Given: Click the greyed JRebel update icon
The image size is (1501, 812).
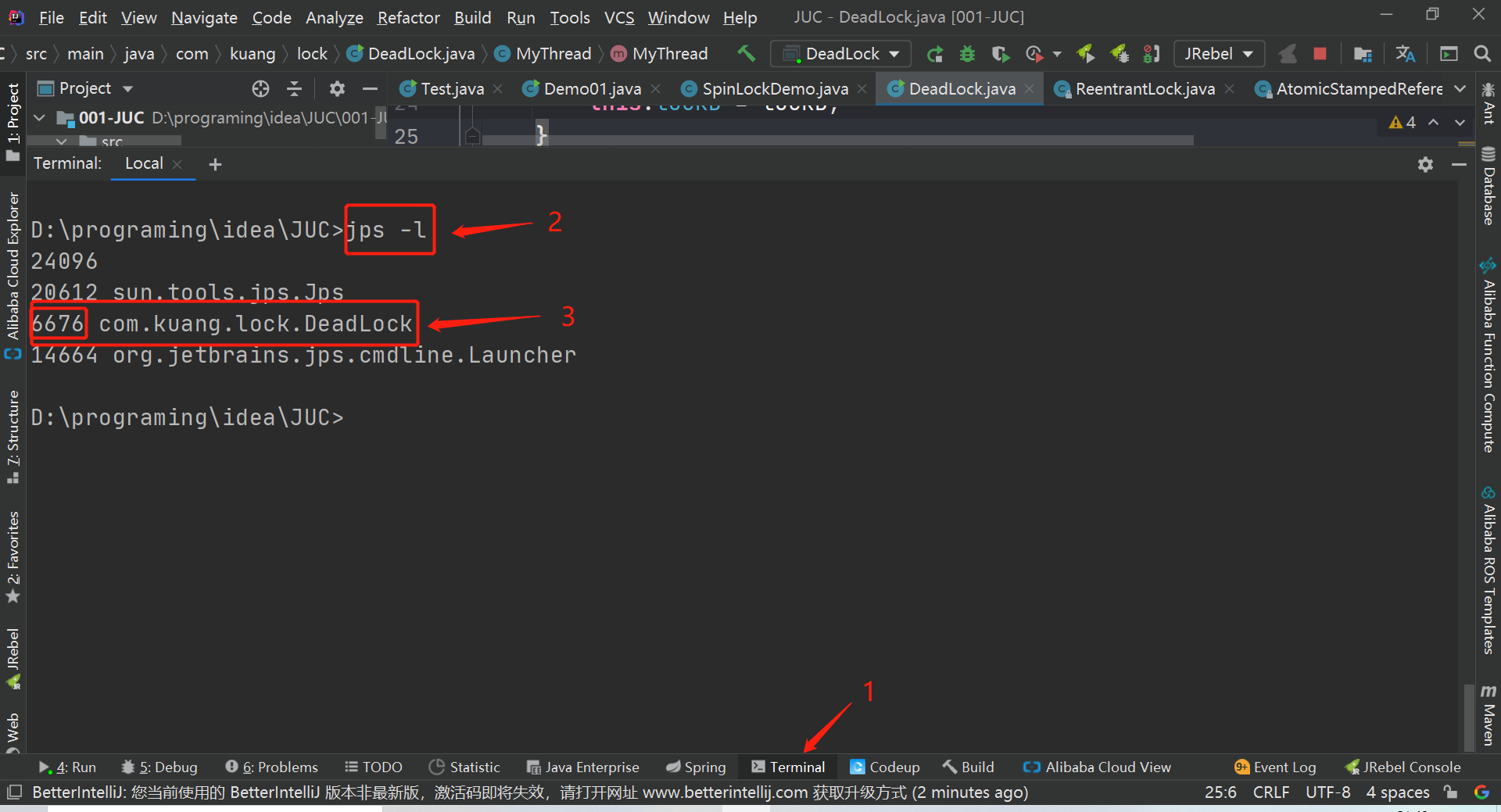Looking at the screenshot, I should click(1288, 54).
